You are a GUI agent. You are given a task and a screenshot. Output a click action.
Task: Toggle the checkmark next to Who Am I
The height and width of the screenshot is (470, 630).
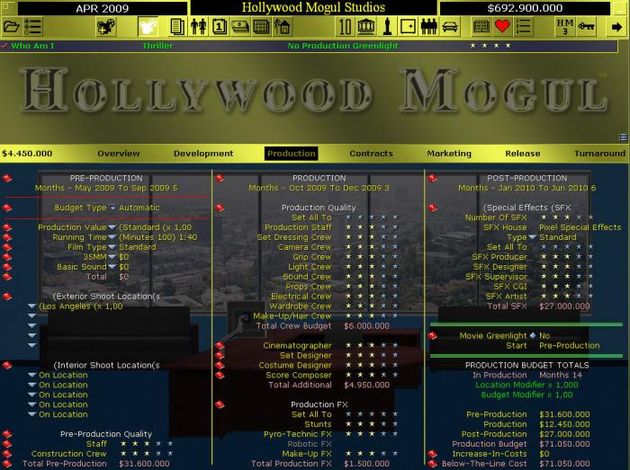click(x=4, y=45)
